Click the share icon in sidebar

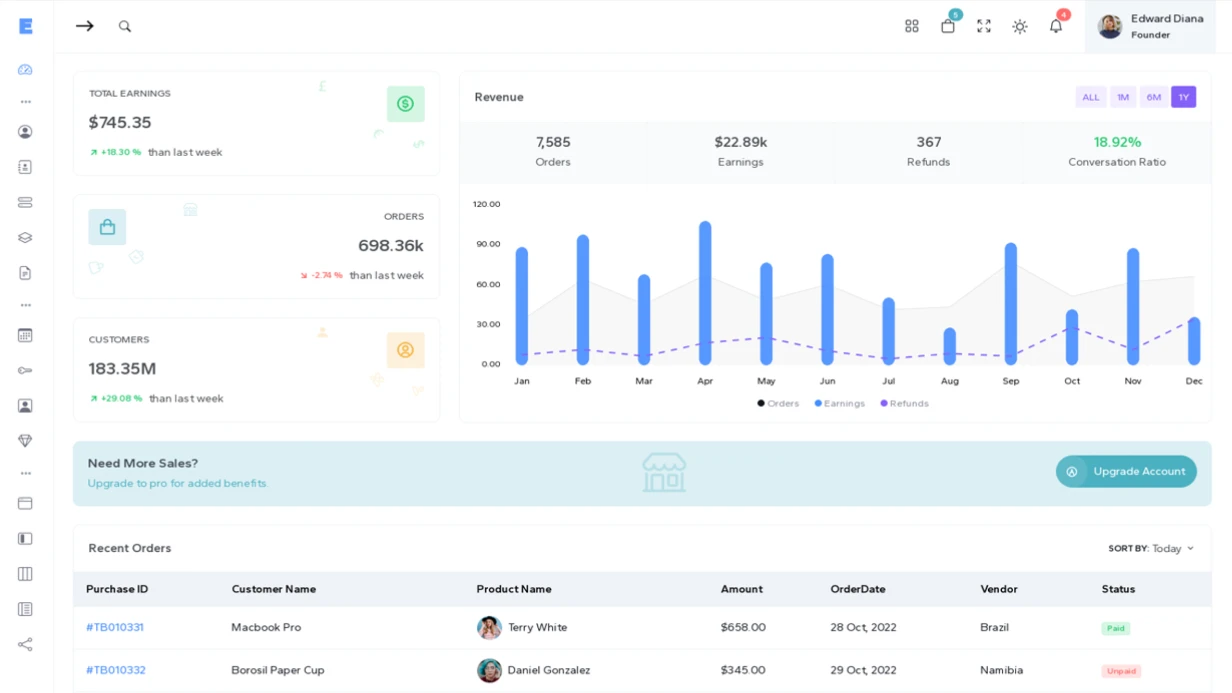click(x=25, y=645)
